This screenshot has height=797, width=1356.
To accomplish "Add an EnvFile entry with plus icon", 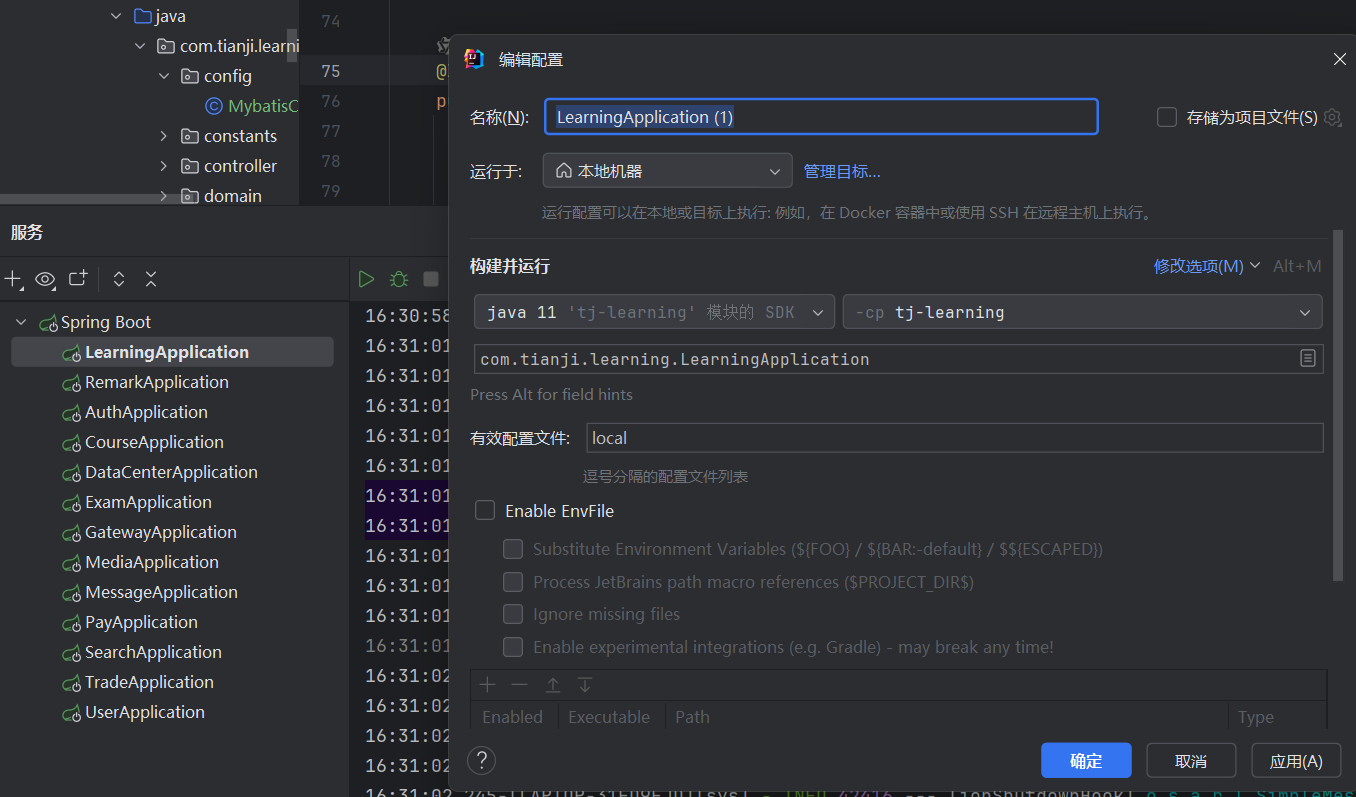I will [487, 685].
